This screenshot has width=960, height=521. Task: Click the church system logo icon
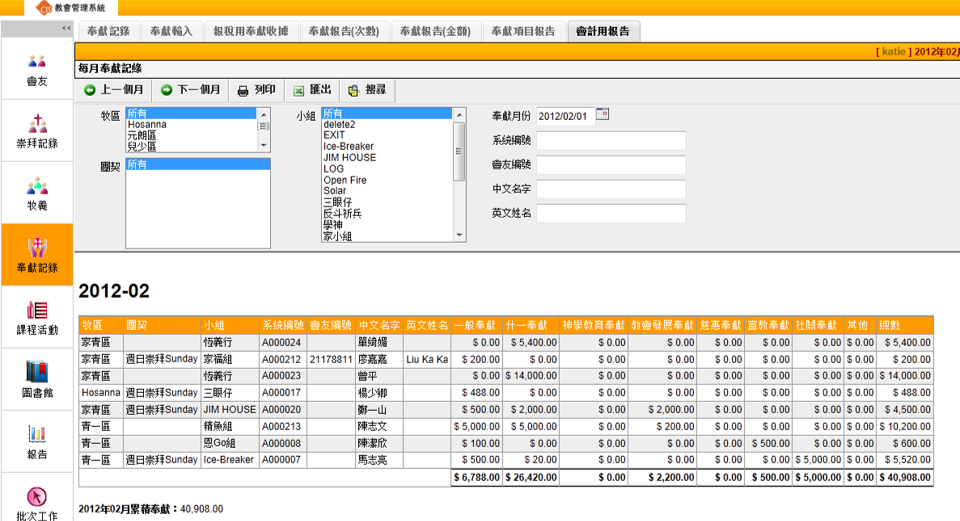pos(44,8)
